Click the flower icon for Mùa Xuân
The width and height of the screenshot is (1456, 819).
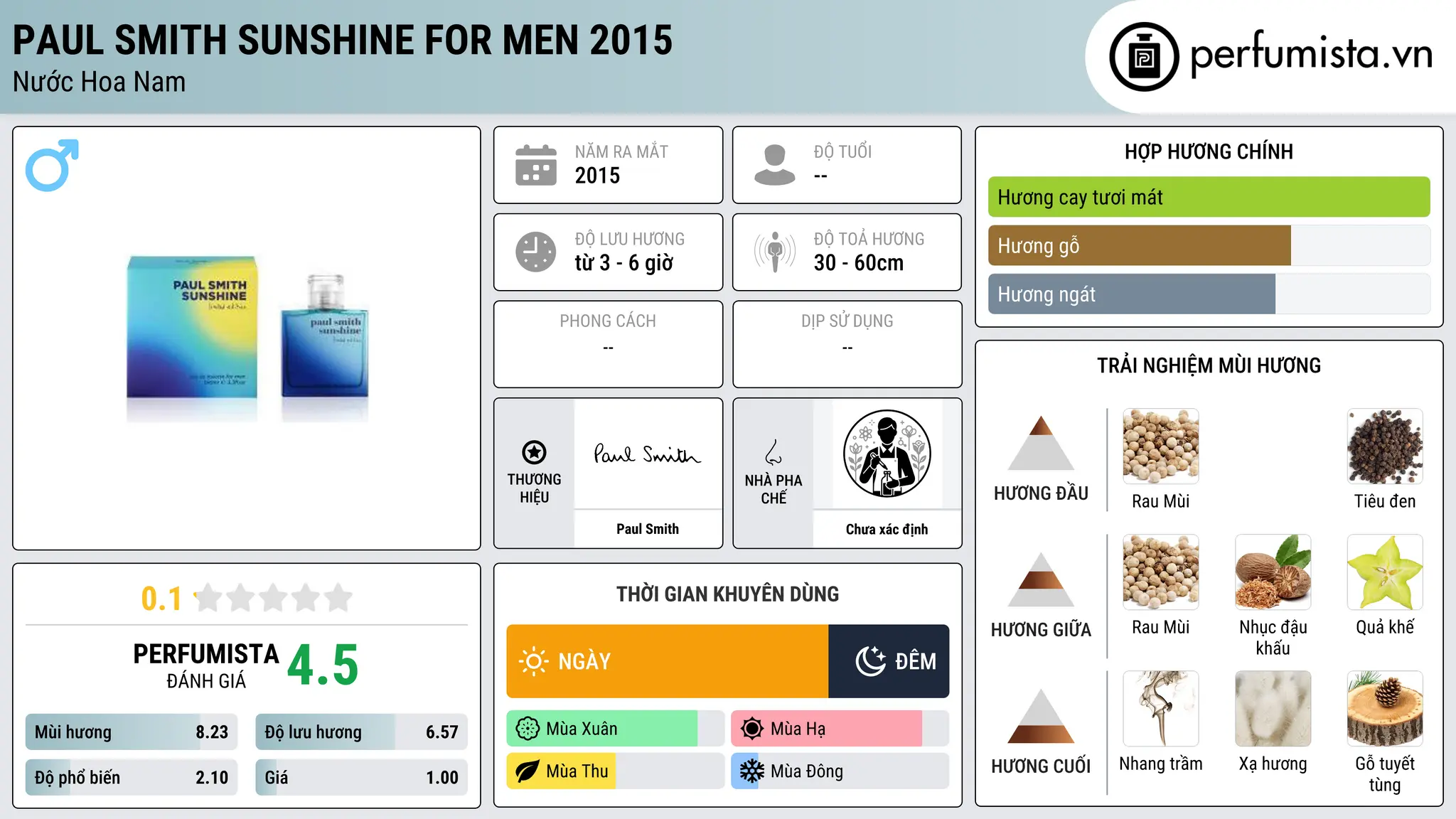(x=528, y=729)
